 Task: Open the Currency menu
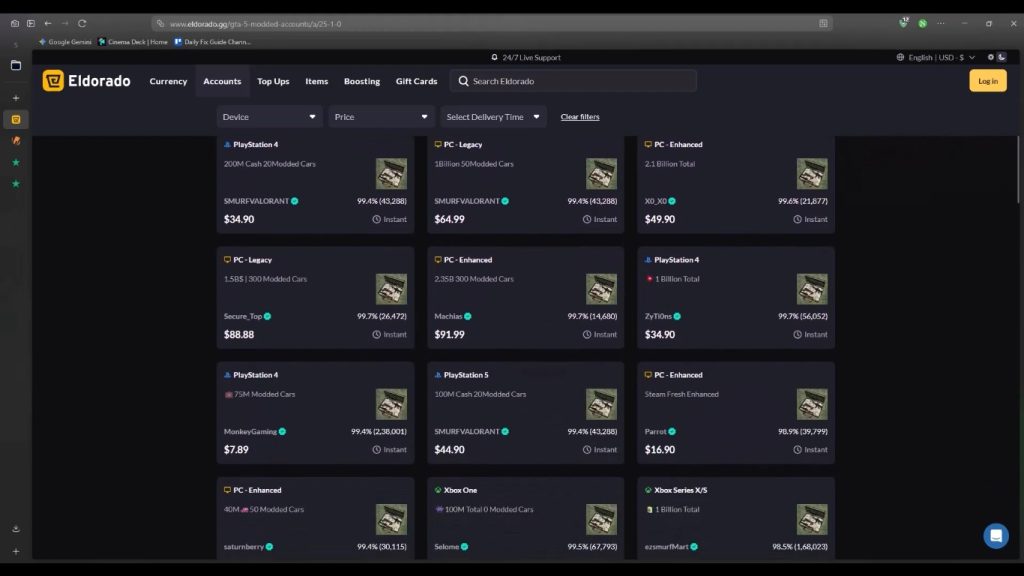[x=168, y=81]
